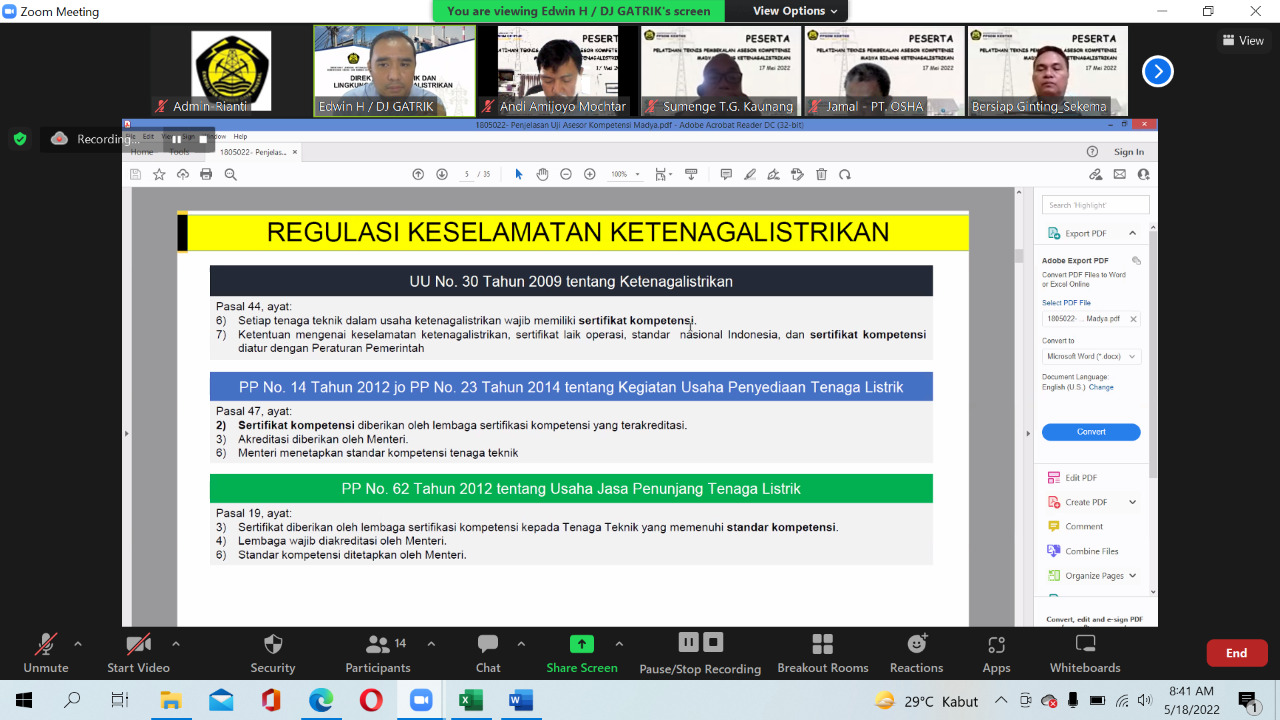Image resolution: width=1280 pixels, height=720 pixels.
Task: Open Breakout Rooms
Action: point(822,653)
